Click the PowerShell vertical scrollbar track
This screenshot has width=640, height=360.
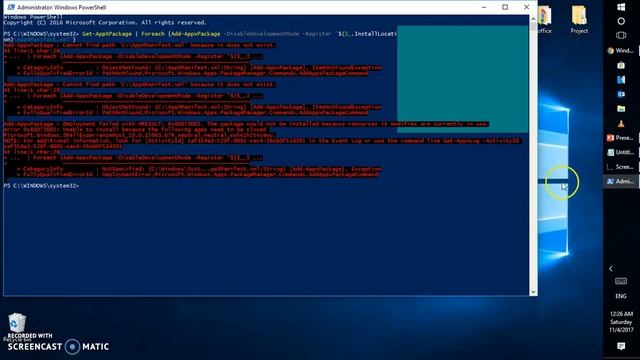click(x=533, y=159)
